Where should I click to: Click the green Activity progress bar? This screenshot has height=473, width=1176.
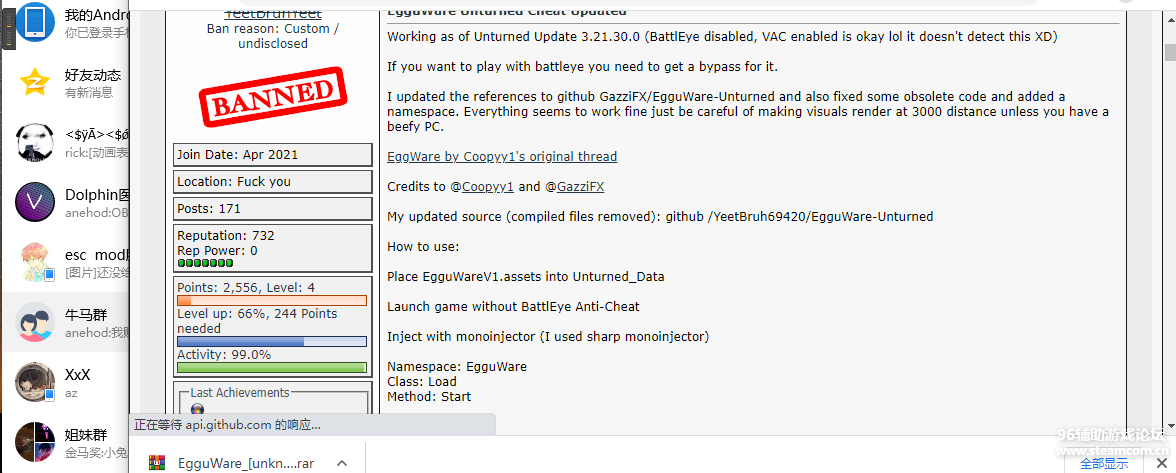click(272, 367)
